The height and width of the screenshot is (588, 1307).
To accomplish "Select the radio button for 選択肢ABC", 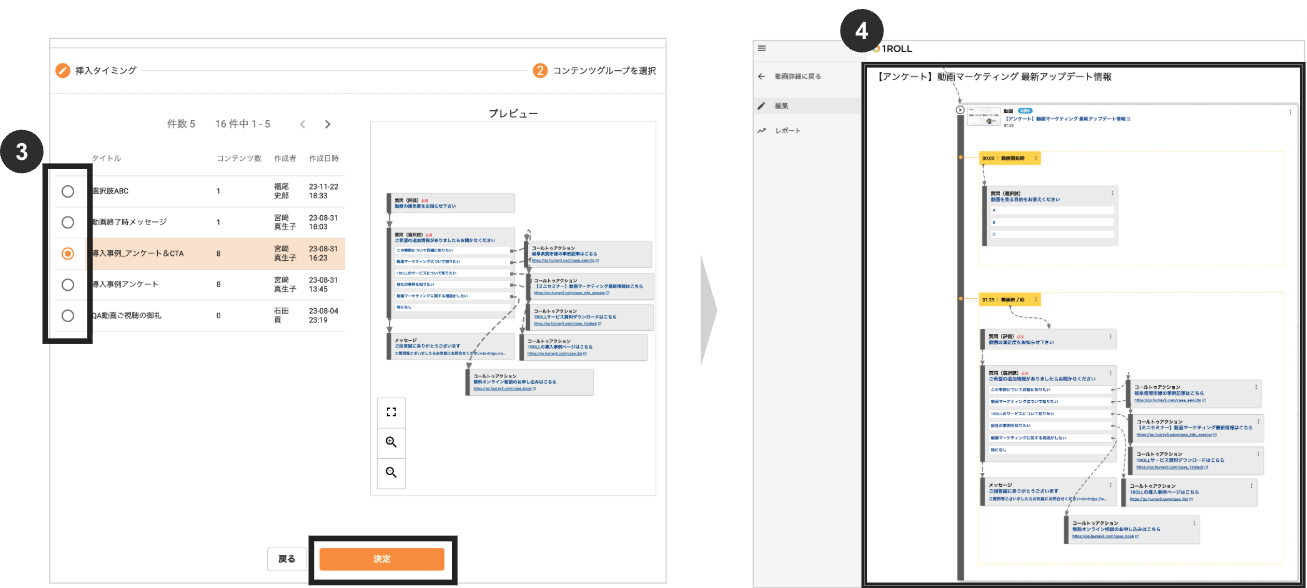I will [x=67, y=191].
